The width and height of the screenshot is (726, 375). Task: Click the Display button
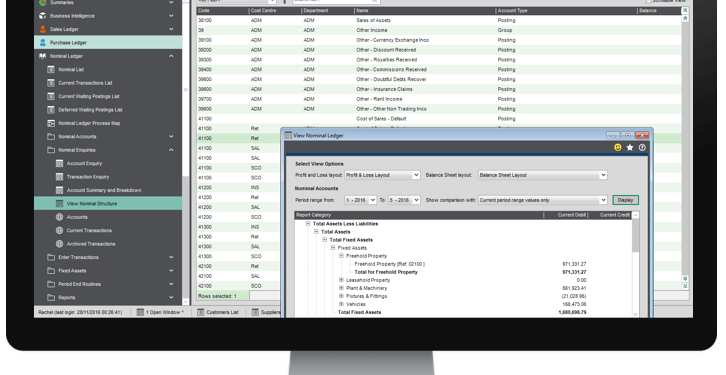tap(626, 200)
